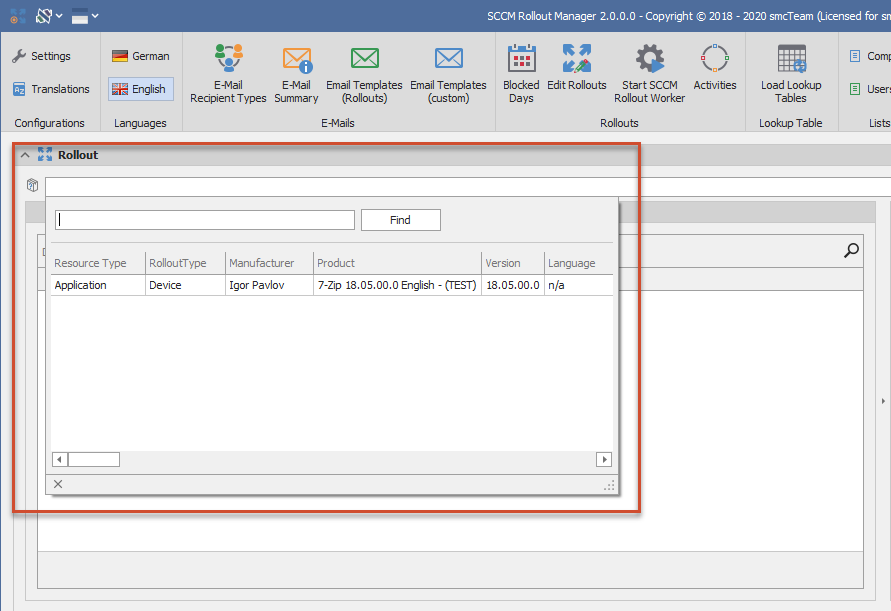Sort by Manufacturer column header
The image size is (891, 611).
point(269,263)
